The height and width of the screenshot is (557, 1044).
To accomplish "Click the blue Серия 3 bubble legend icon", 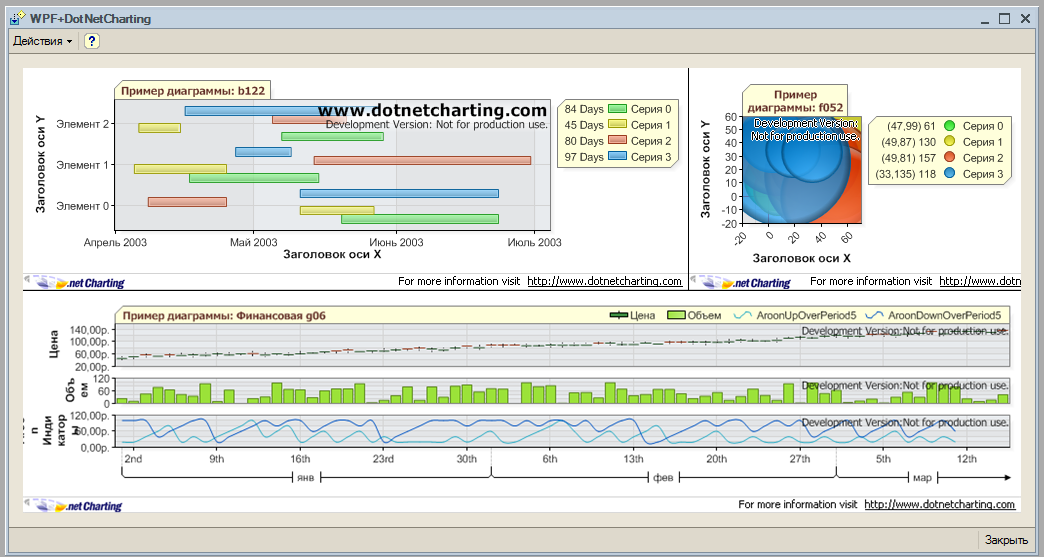I will pos(950,174).
